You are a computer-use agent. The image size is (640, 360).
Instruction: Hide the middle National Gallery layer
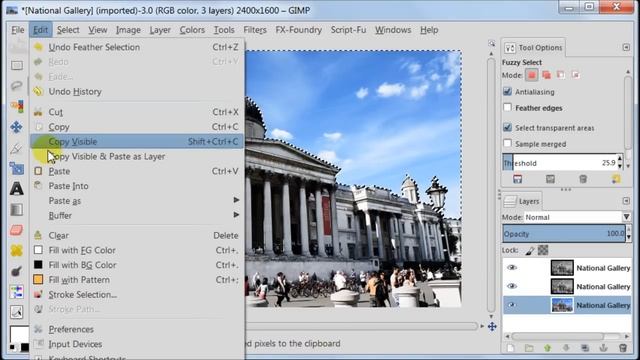[x=512, y=287]
